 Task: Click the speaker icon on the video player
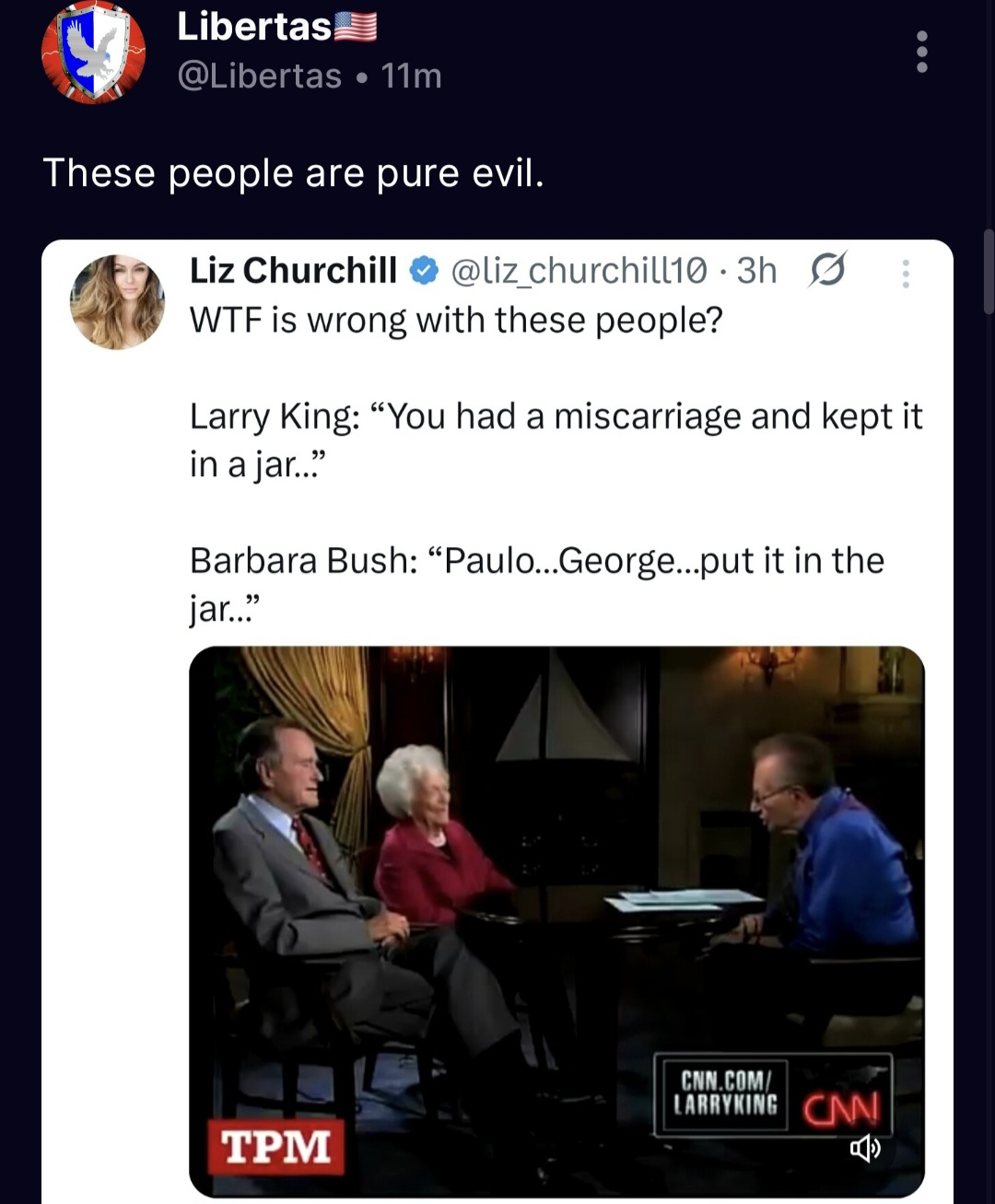tap(867, 1146)
